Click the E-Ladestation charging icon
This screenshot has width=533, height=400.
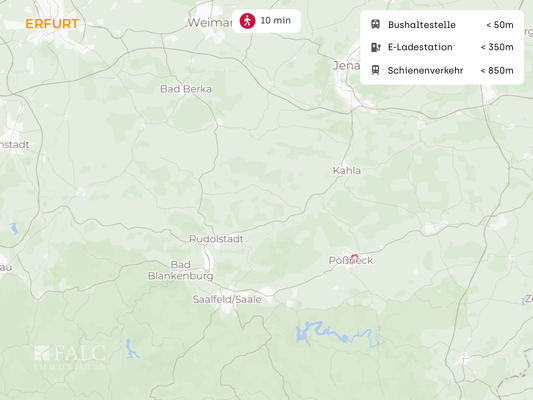click(375, 47)
